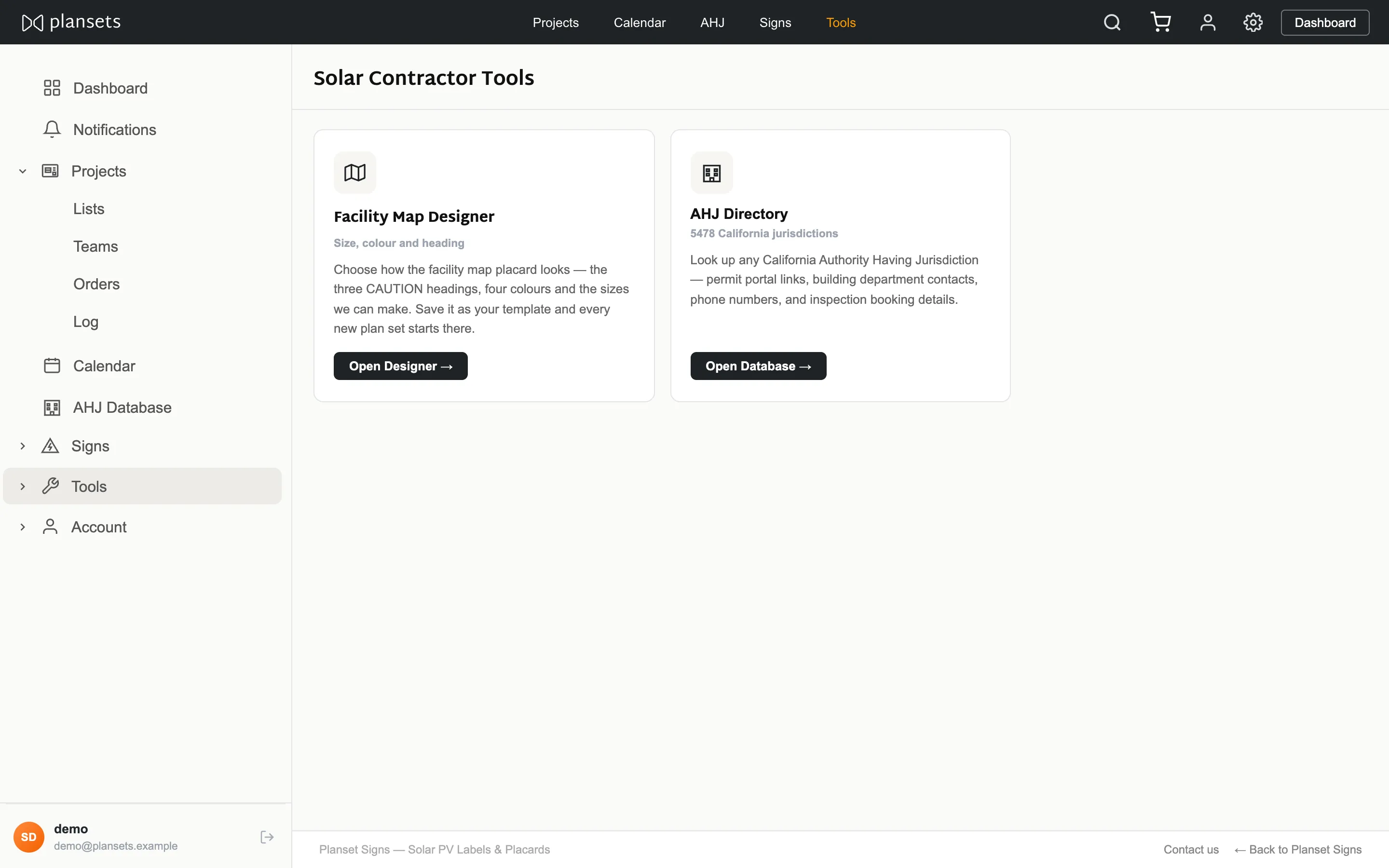Open Teams under Projects
The height and width of the screenshot is (868, 1389).
(95, 246)
